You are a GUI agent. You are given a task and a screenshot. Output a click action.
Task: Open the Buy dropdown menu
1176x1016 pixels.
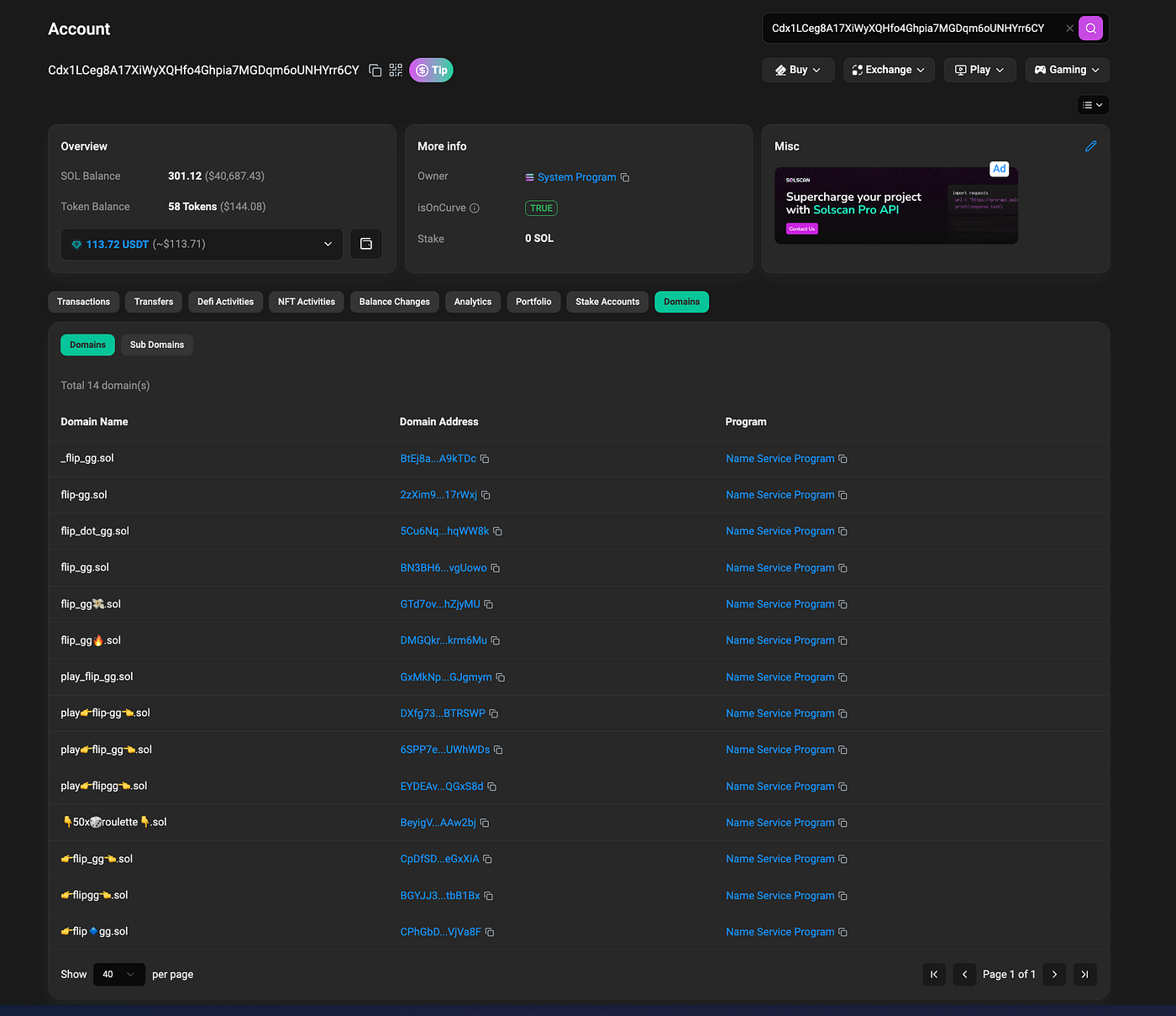[798, 70]
